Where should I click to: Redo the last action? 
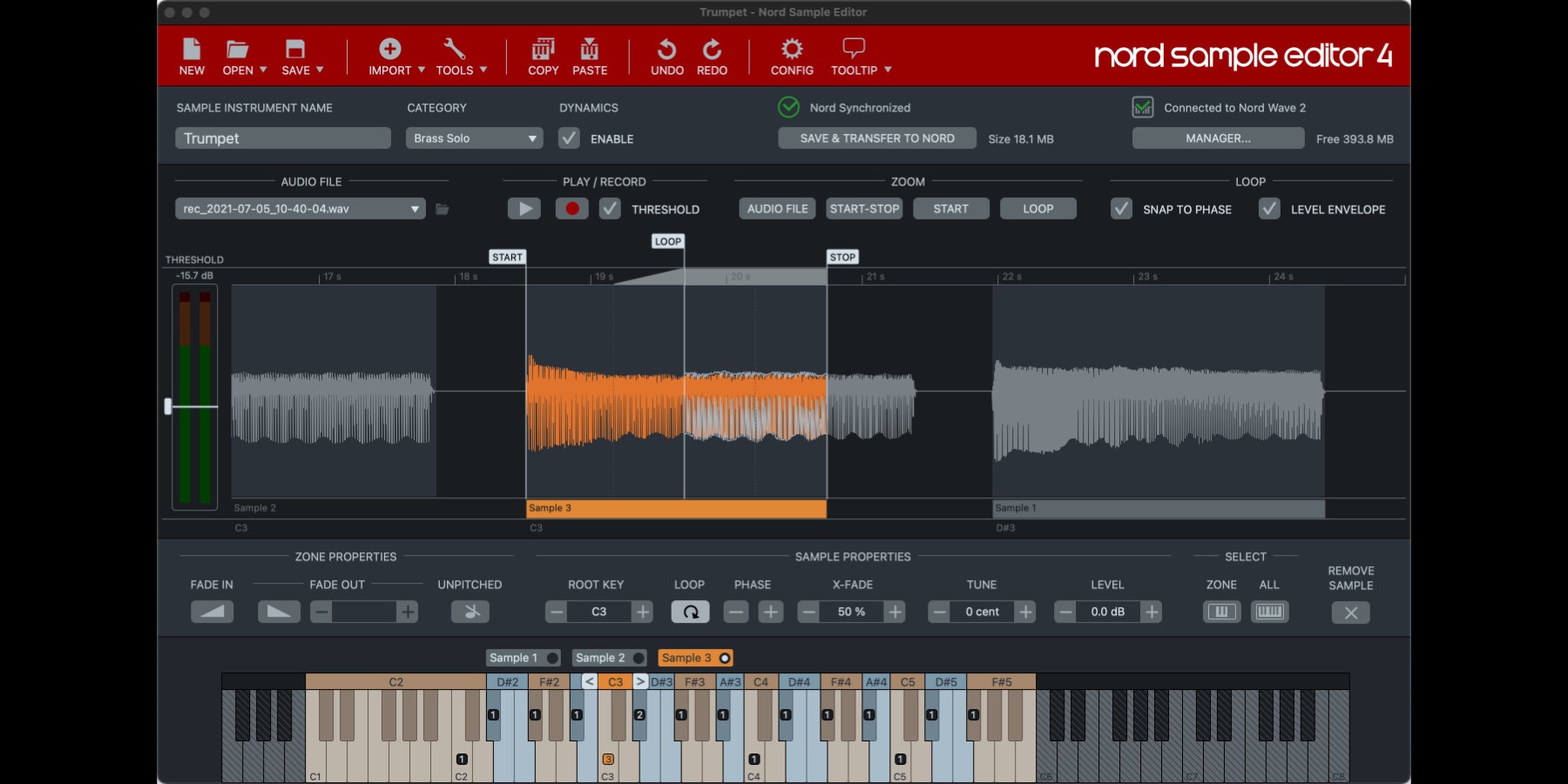[x=712, y=57]
